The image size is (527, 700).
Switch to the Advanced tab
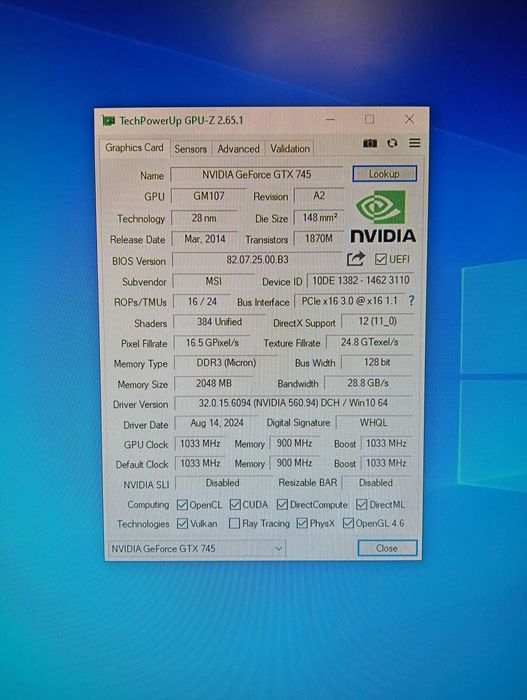click(238, 149)
